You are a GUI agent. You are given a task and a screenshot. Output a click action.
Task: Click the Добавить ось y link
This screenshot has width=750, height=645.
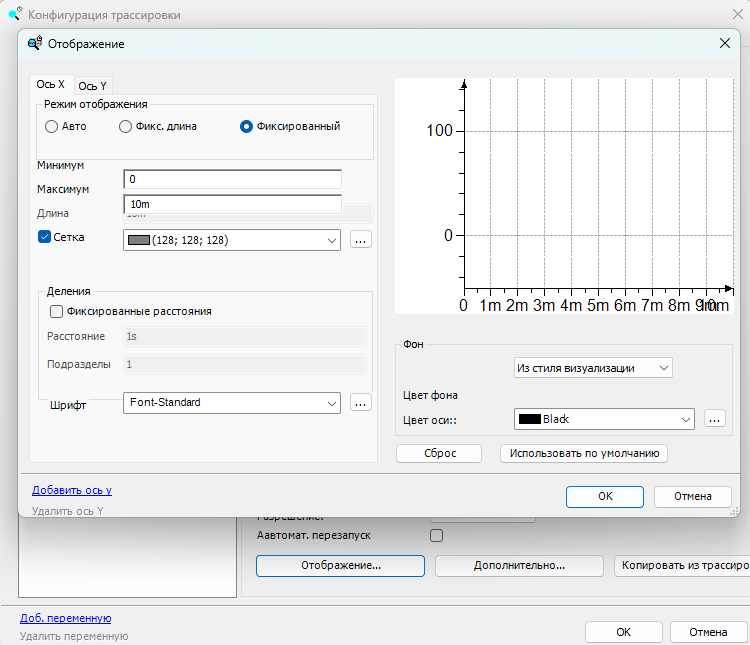[x=72, y=490]
